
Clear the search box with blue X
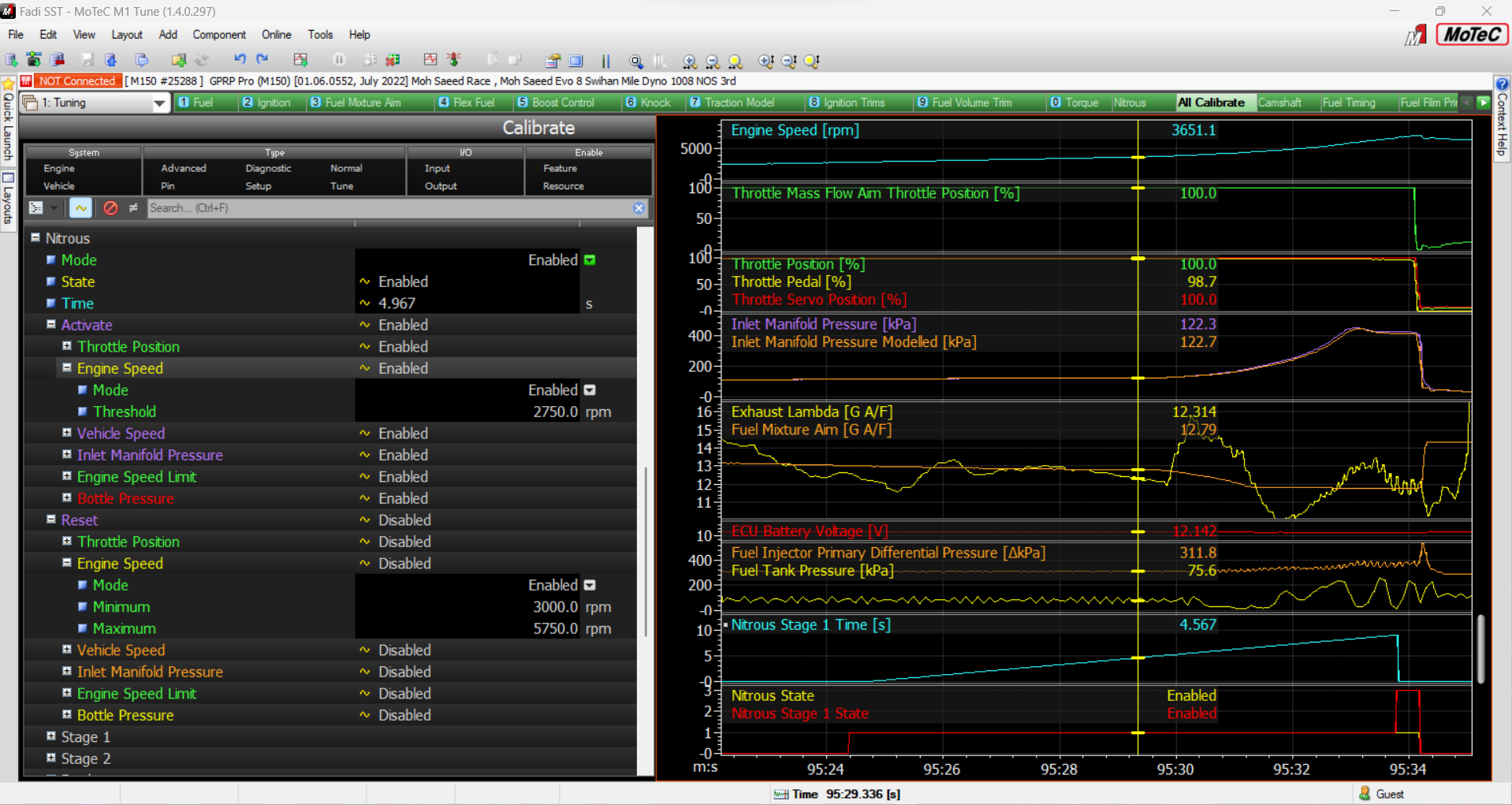[x=639, y=208]
